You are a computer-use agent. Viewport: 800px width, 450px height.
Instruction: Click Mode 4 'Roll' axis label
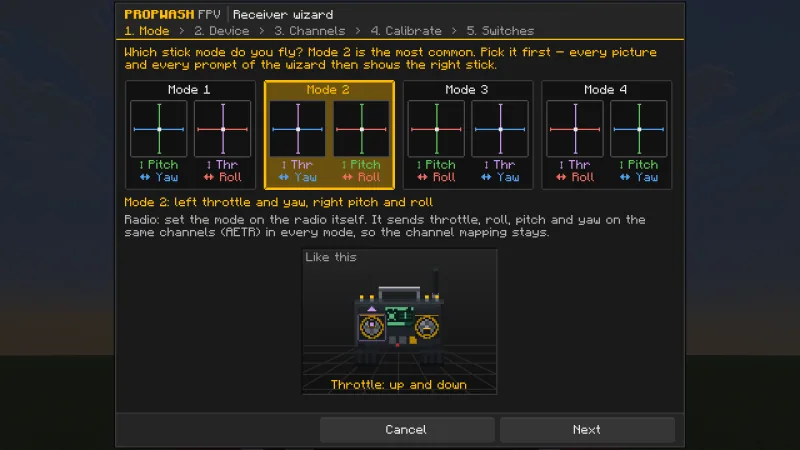(x=575, y=177)
